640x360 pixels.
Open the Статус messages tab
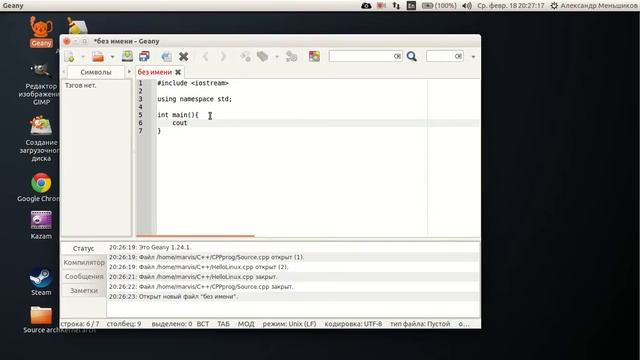coord(84,249)
